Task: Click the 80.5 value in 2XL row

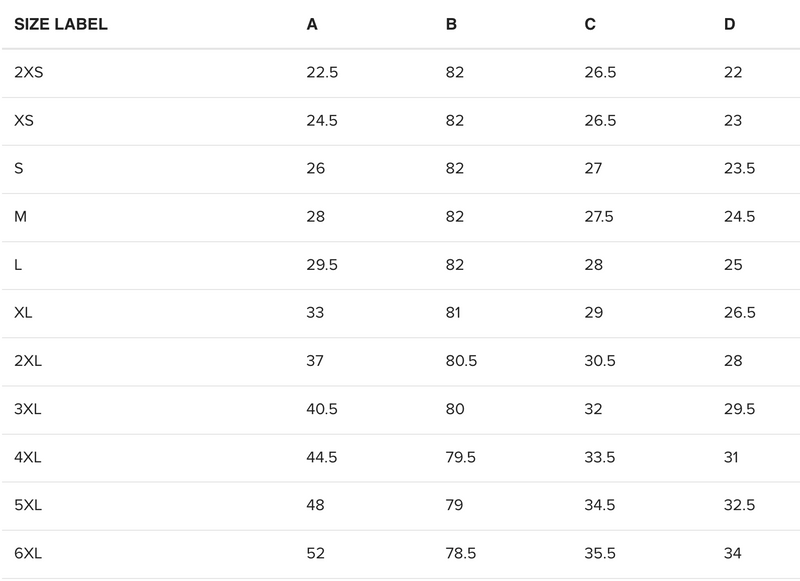Action: pyautogui.click(x=460, y=361)
